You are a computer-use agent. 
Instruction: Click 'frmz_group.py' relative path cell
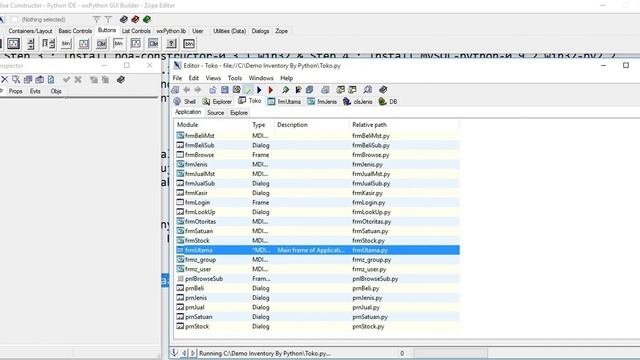371,260
